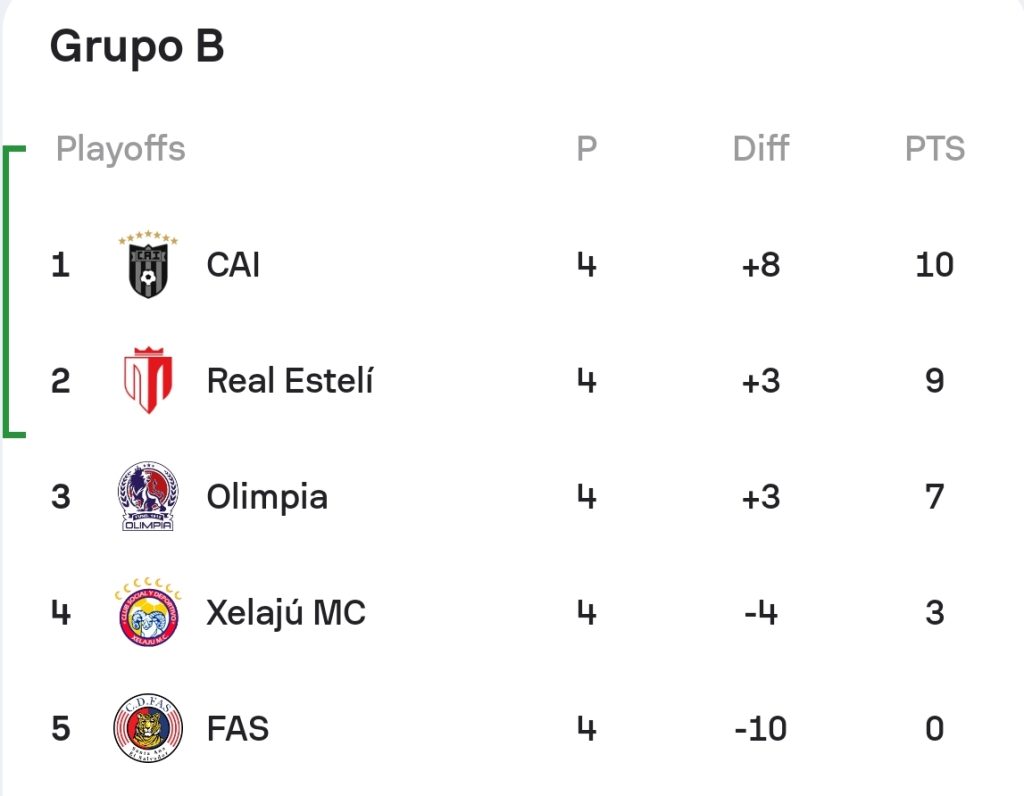Click the Xelajú MC round badge
The height and width of the screenshot is (796, 1024).
(x=148, y=612)
